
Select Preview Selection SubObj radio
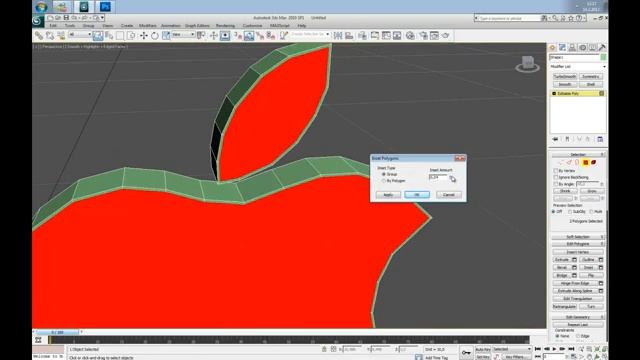pyautogui.click(x=570, y=212)
